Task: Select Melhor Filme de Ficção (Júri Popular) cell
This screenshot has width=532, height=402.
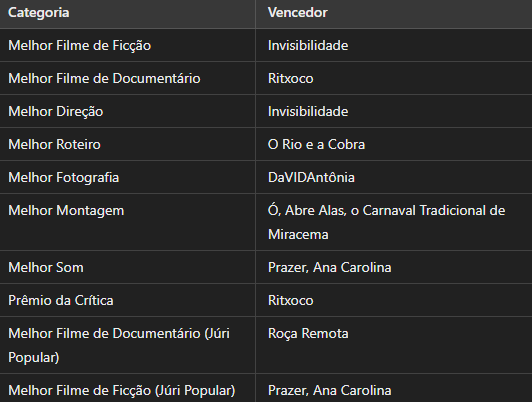Action: (x=128, y=389)
